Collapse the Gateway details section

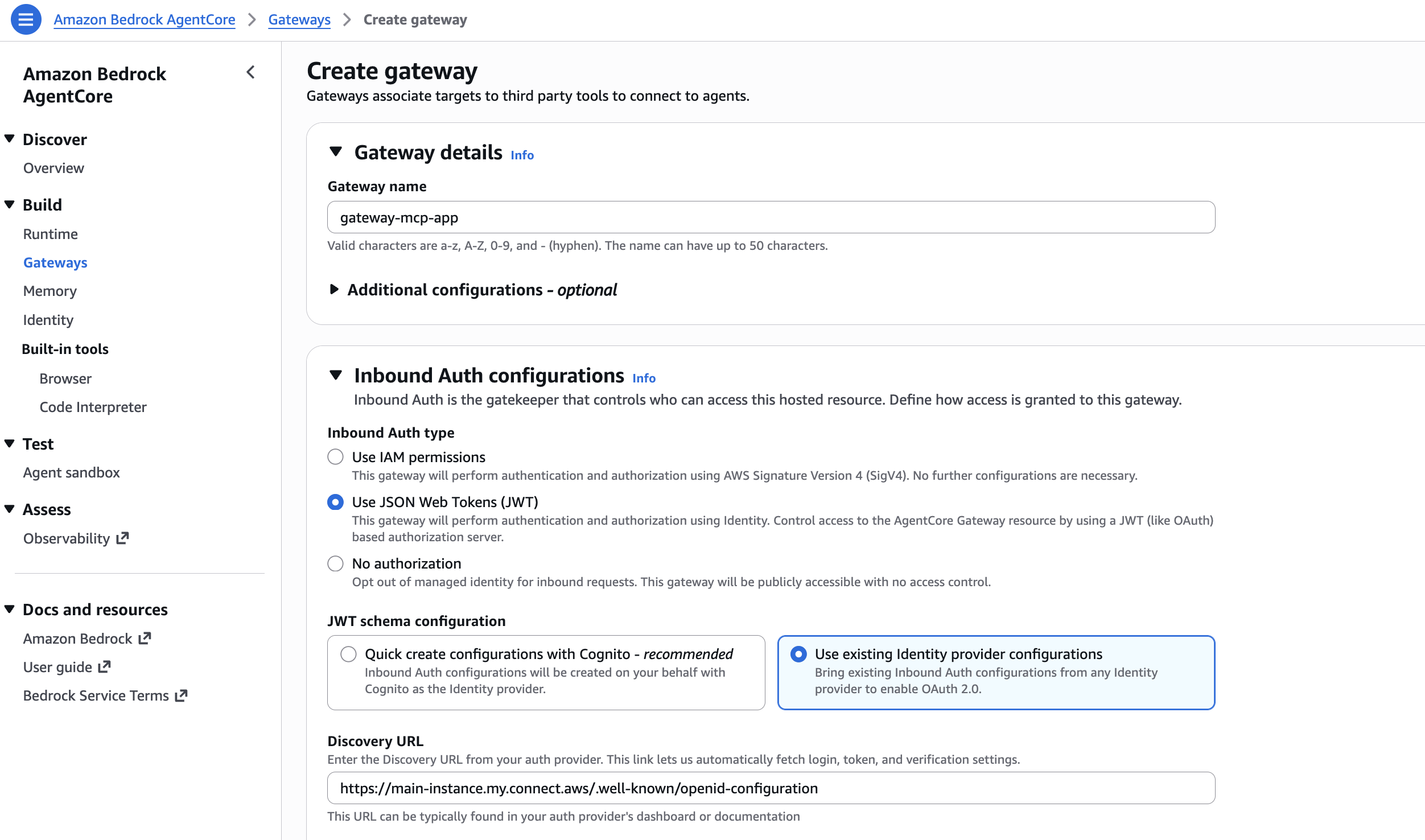[336, 151]
